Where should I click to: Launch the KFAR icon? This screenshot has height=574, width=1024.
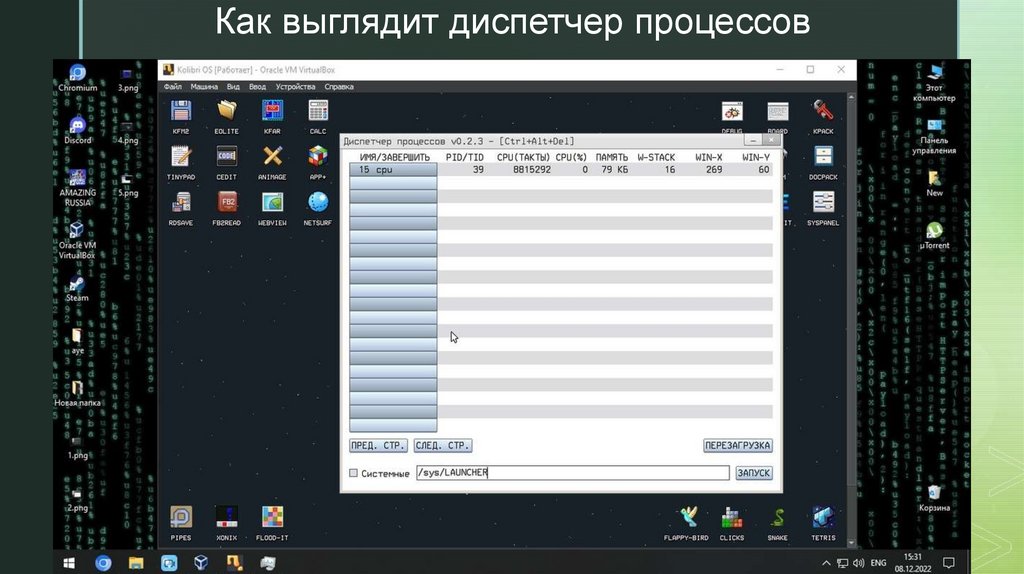pyautogui.click(x=272, y=111)
